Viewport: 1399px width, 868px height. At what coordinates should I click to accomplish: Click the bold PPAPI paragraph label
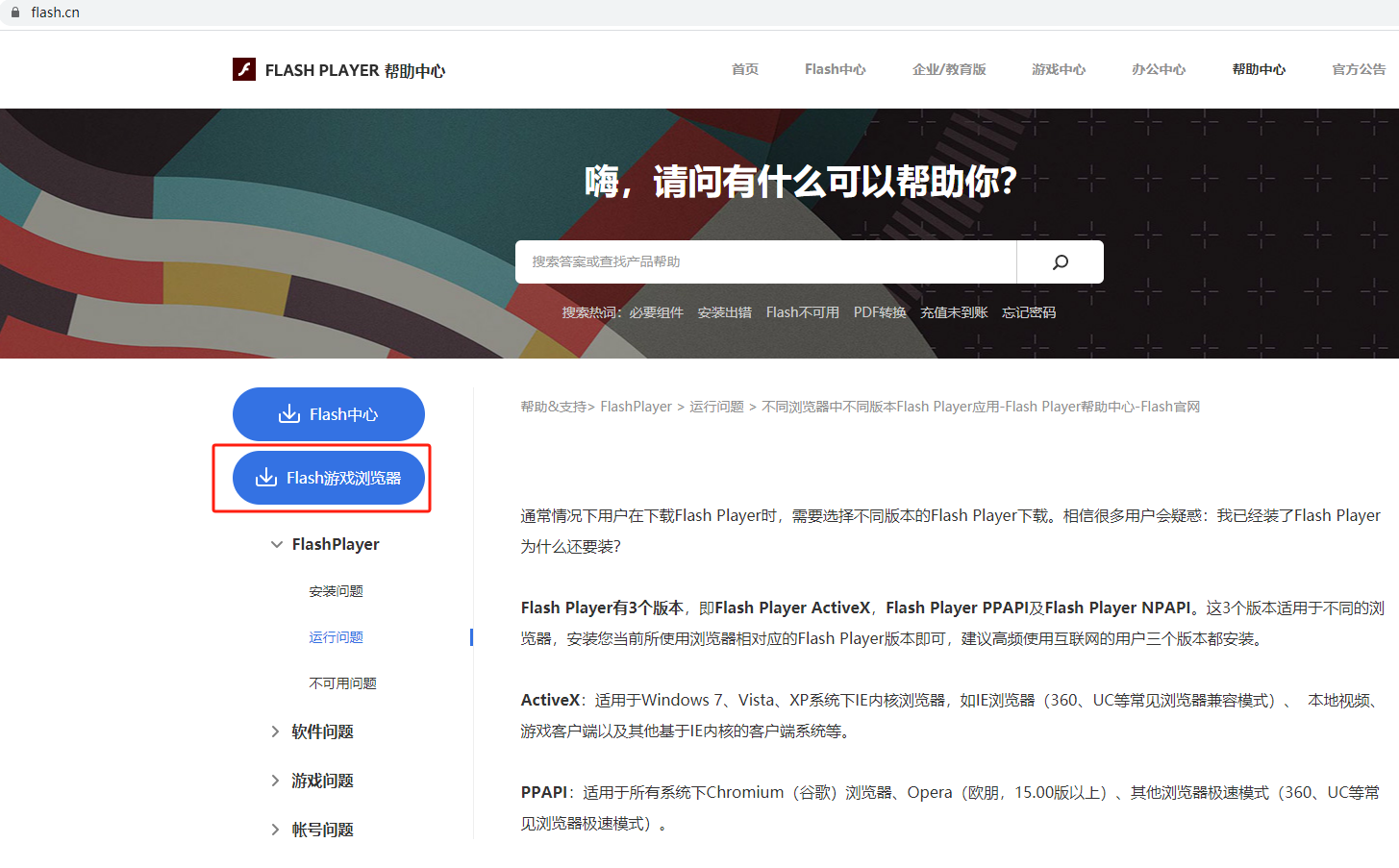544,792
